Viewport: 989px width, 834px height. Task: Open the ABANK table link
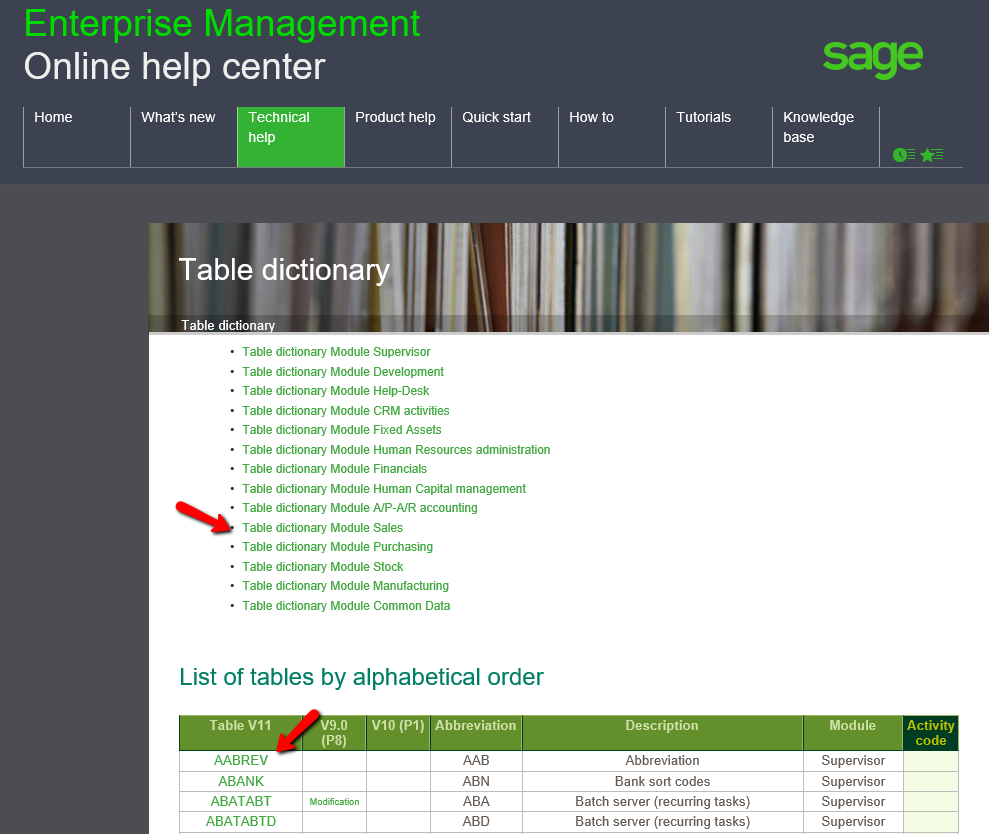241,781
